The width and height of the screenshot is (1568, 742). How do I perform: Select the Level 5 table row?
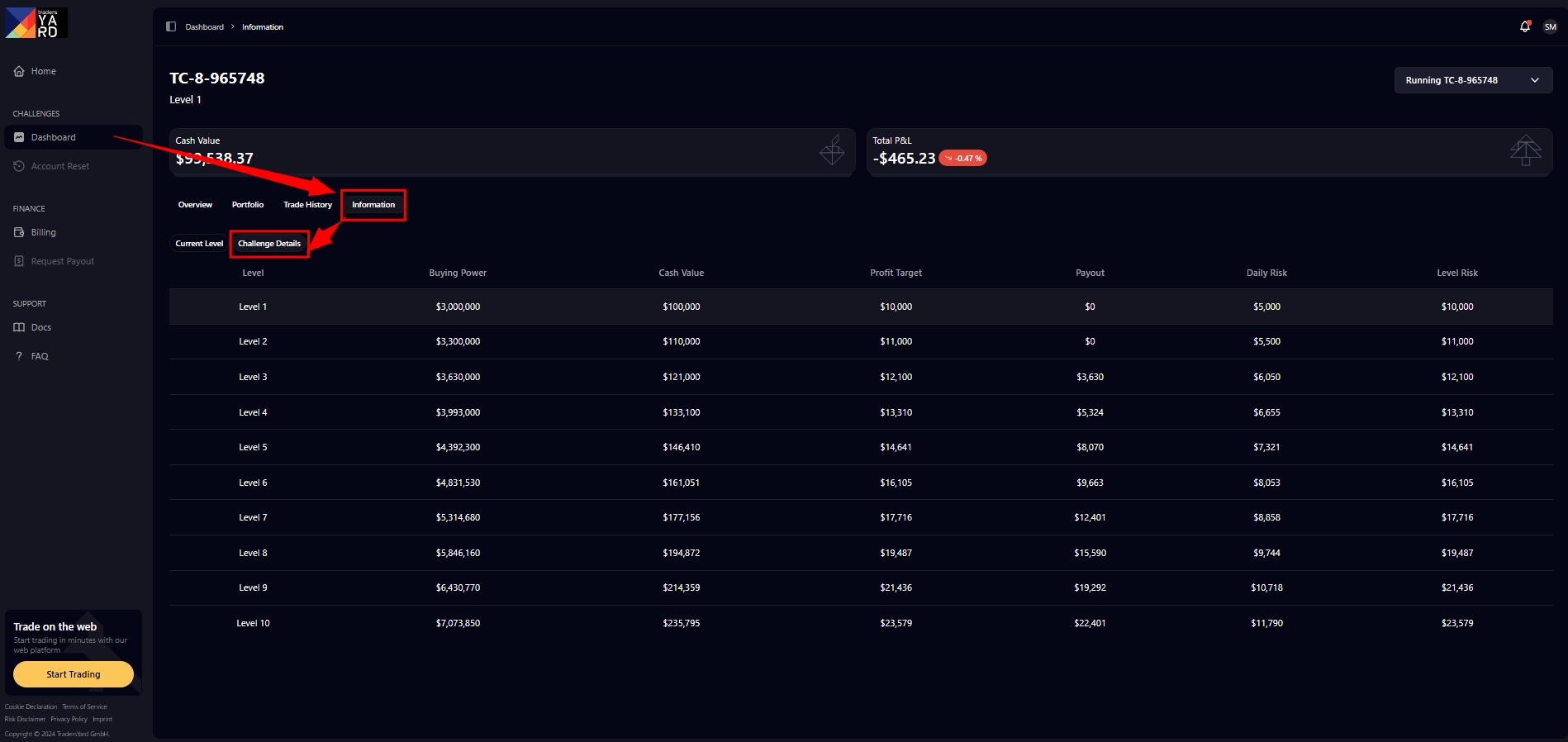pyautogui.click(x=860, y=447)
